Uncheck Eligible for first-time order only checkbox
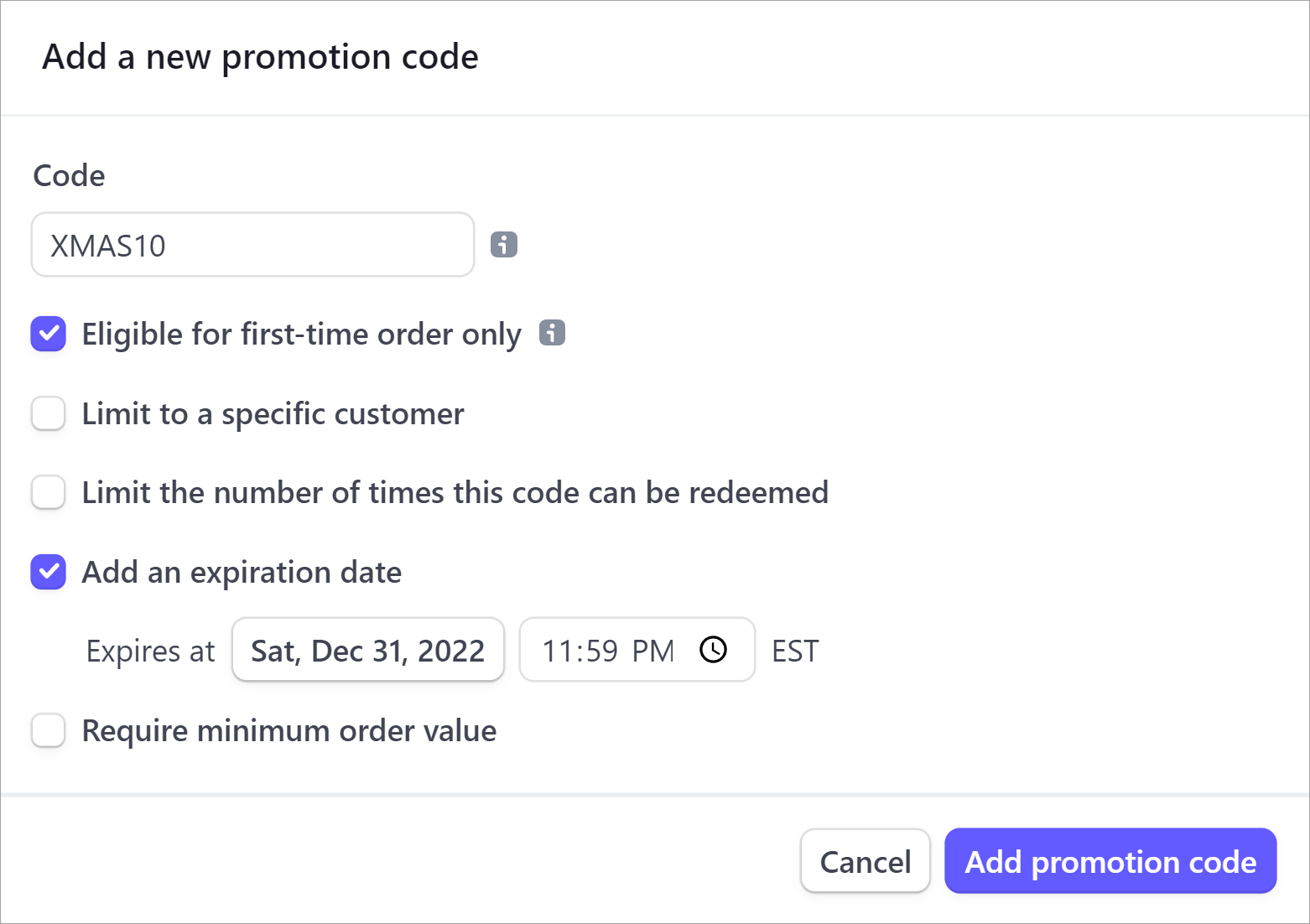The height and width of the screenshot is (924, 1310). [x=49, y=334]
